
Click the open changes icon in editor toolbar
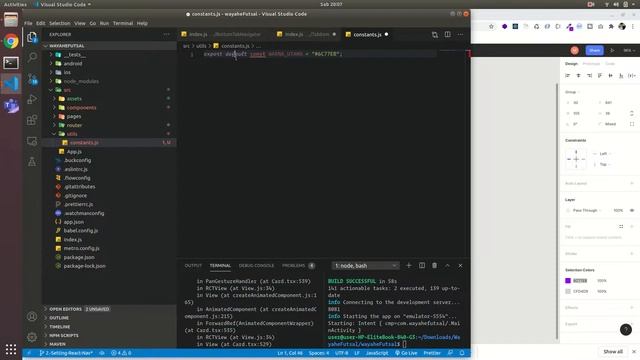pyautogui.click(x=435, y=35)
